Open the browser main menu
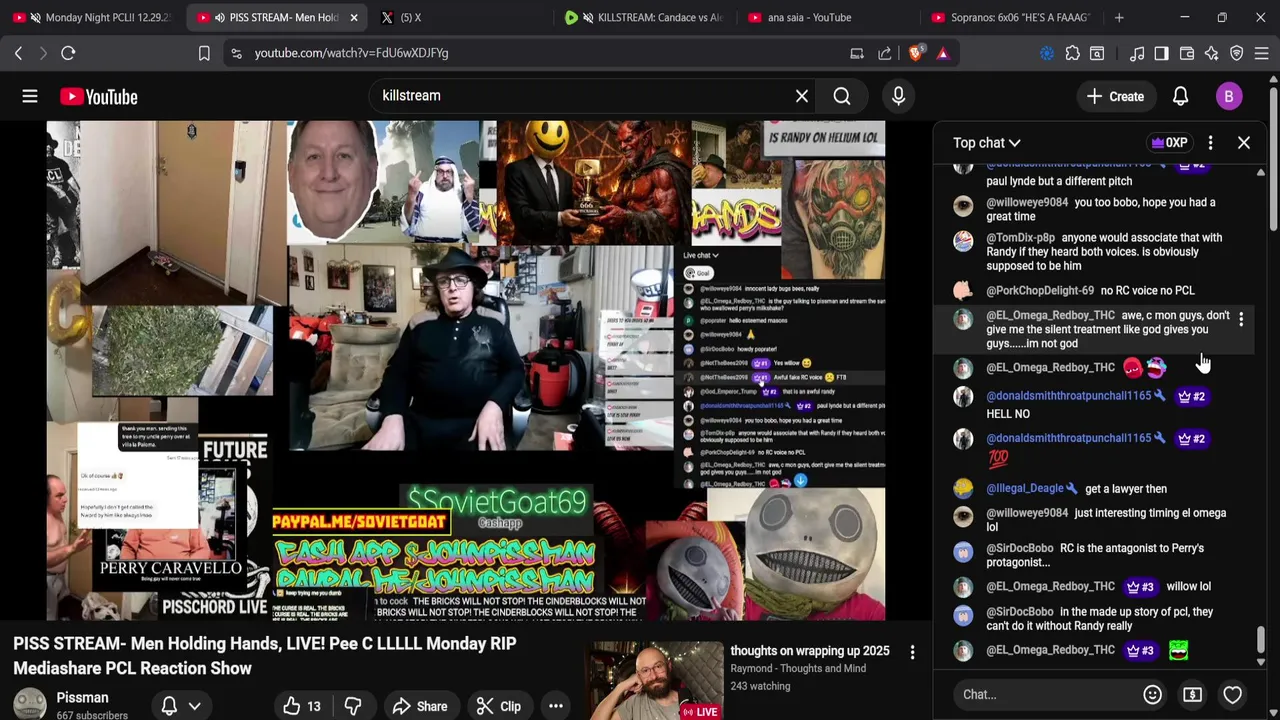Image resolution: width=1280 pixels, height=720 pixels. point(1262,53)
